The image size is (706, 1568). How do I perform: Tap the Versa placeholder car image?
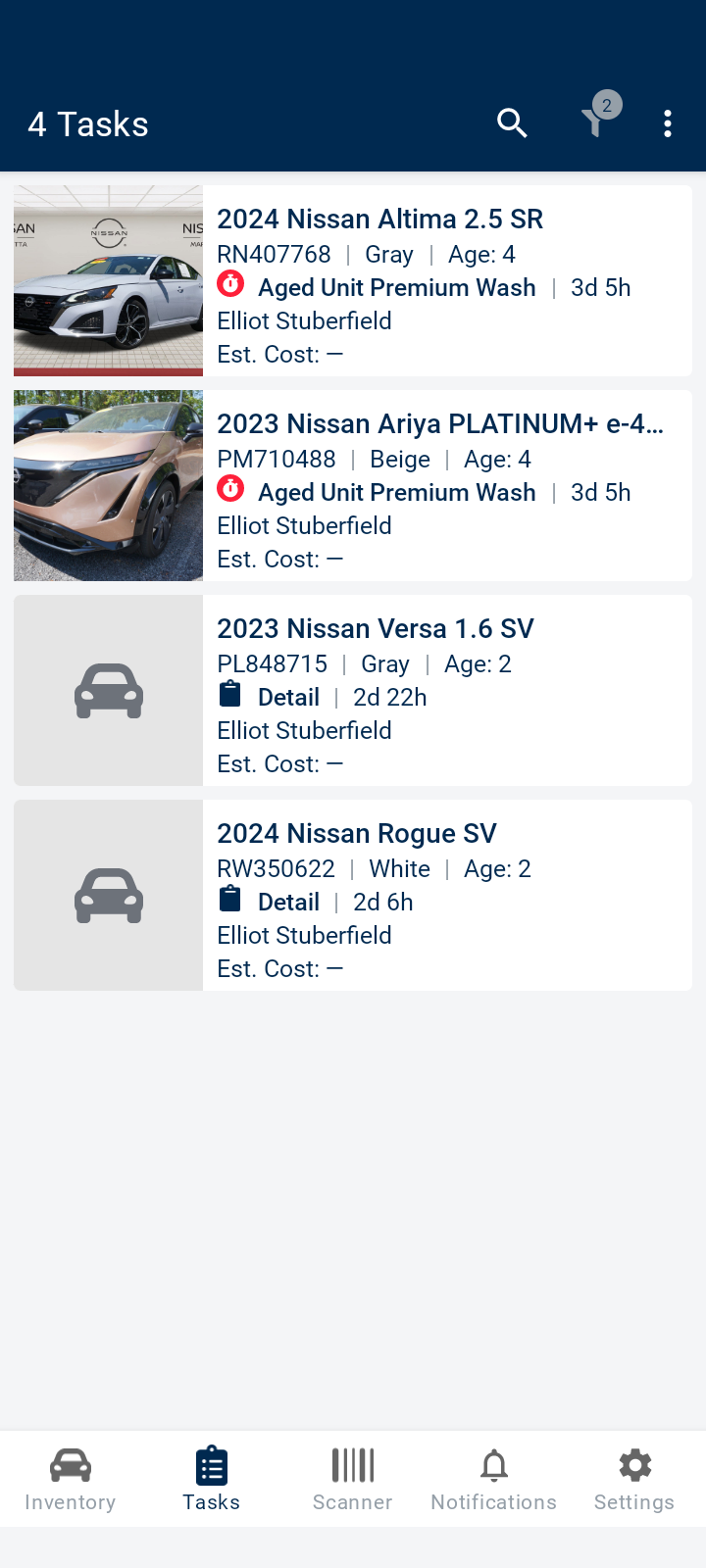point(109,690)
